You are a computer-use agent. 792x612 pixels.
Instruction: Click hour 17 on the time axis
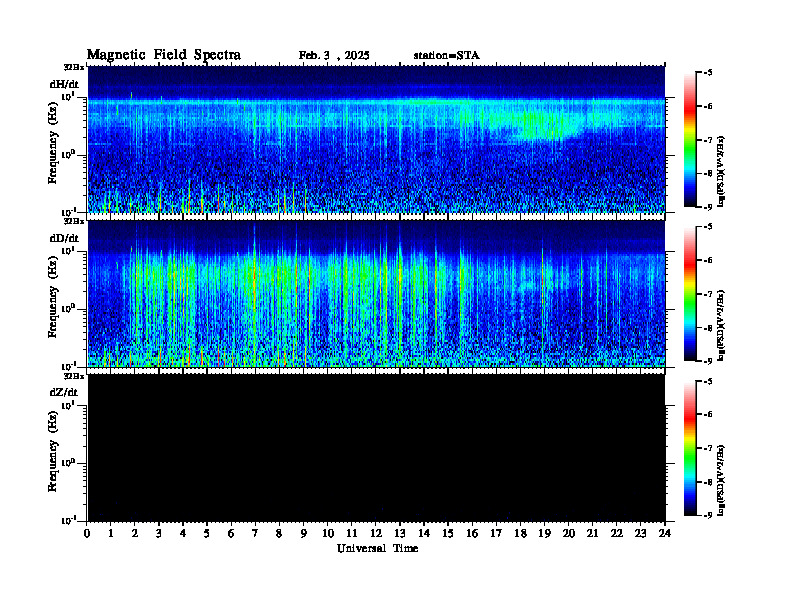496,533
